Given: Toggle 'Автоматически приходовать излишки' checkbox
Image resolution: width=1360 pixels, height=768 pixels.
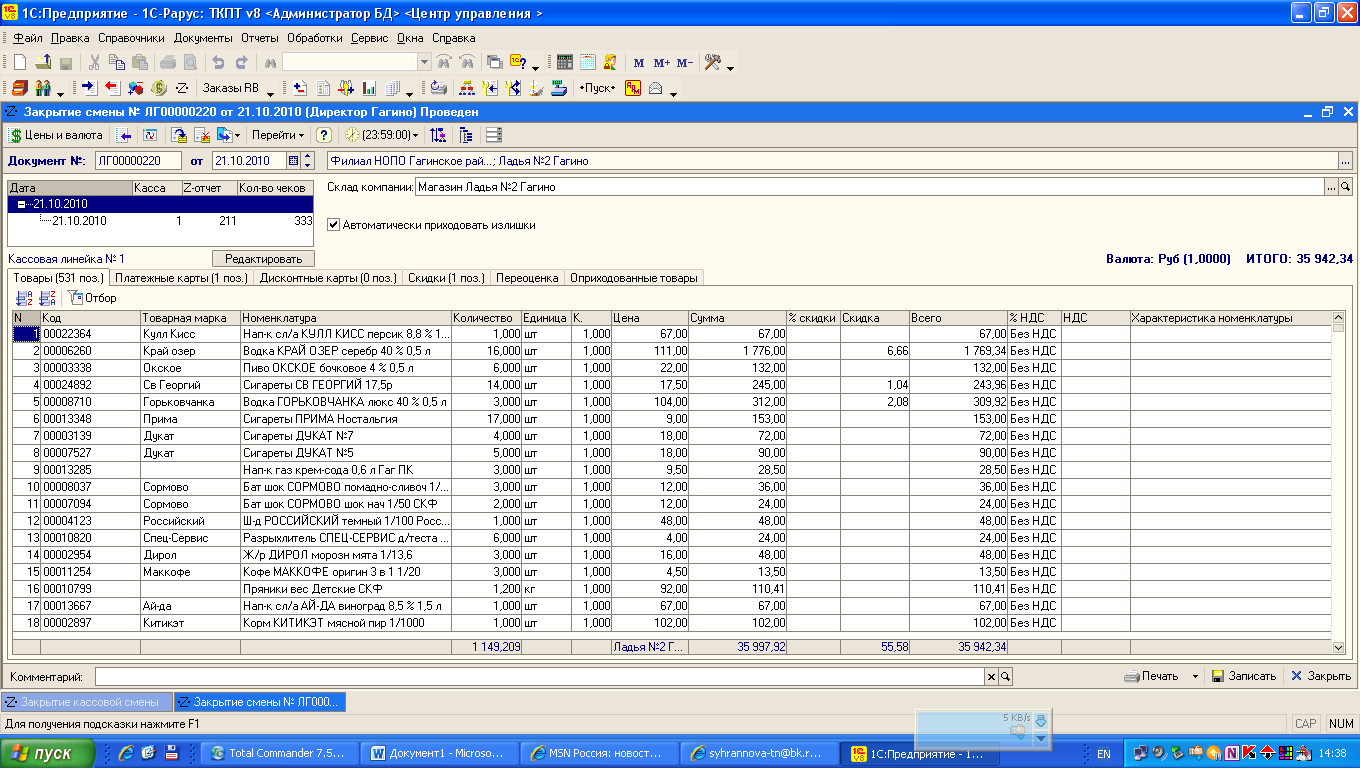Looking at the screenshot, I should coord(334,225).
